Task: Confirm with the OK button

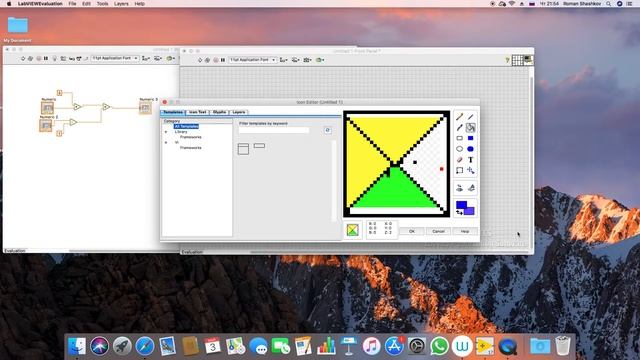Action: (411, 231)
